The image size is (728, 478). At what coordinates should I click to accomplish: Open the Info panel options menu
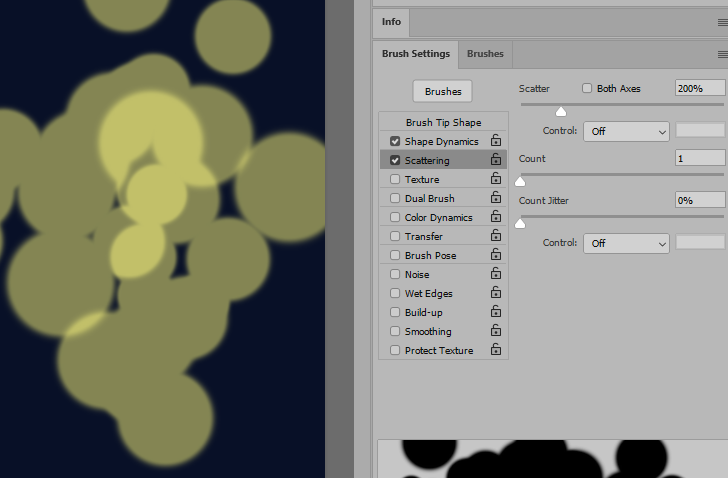pos(722,22)
